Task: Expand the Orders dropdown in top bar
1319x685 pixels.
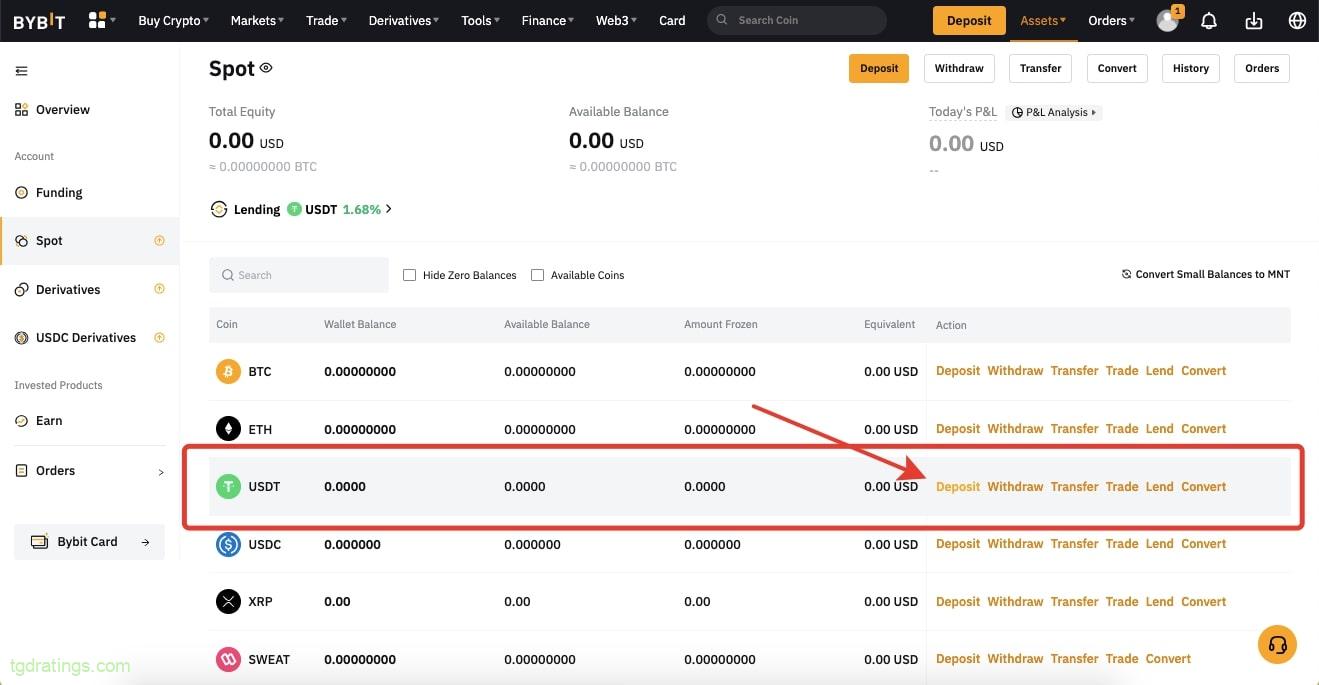Action: click(x=1111, y=20)
